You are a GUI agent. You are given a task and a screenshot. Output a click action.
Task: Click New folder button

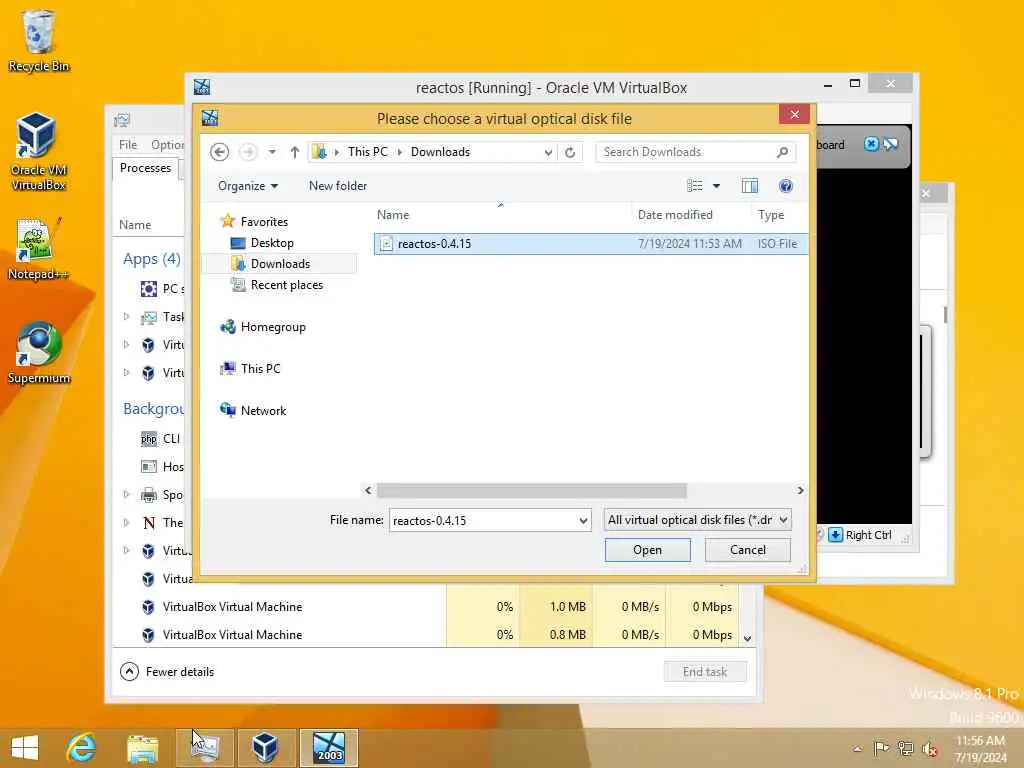pyautogui.click(x=338, y=186)
